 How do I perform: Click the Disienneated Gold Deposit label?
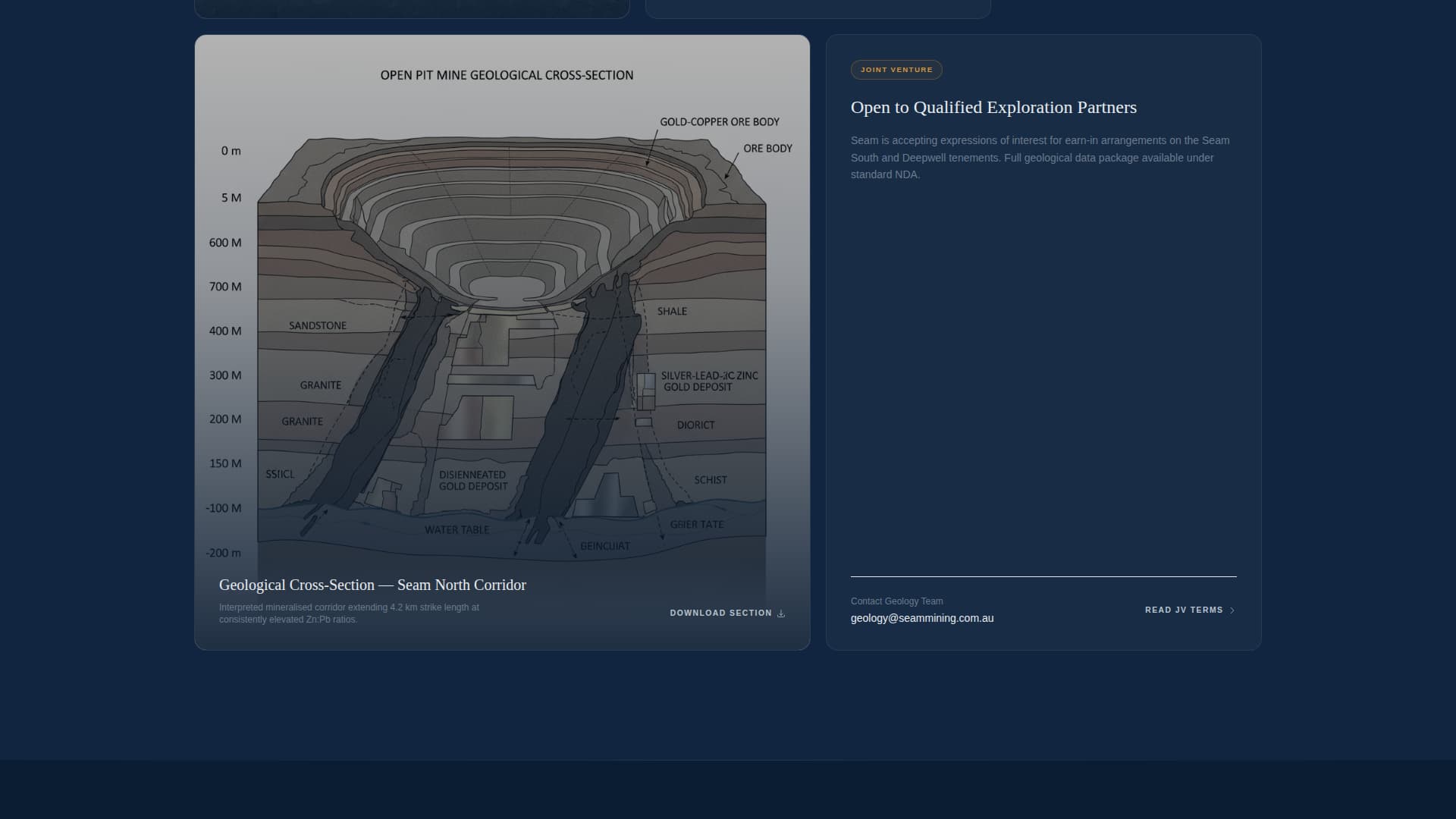click(472, 481)
